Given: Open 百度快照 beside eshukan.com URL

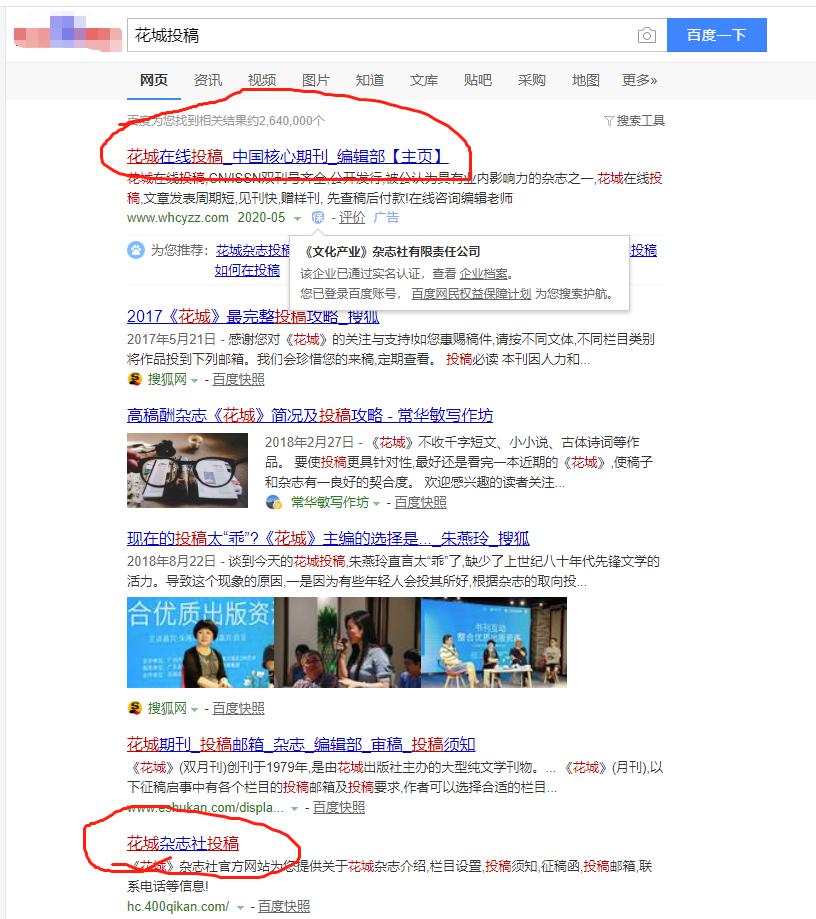Looking at the screenshot, I should click(x=339, y=808).
